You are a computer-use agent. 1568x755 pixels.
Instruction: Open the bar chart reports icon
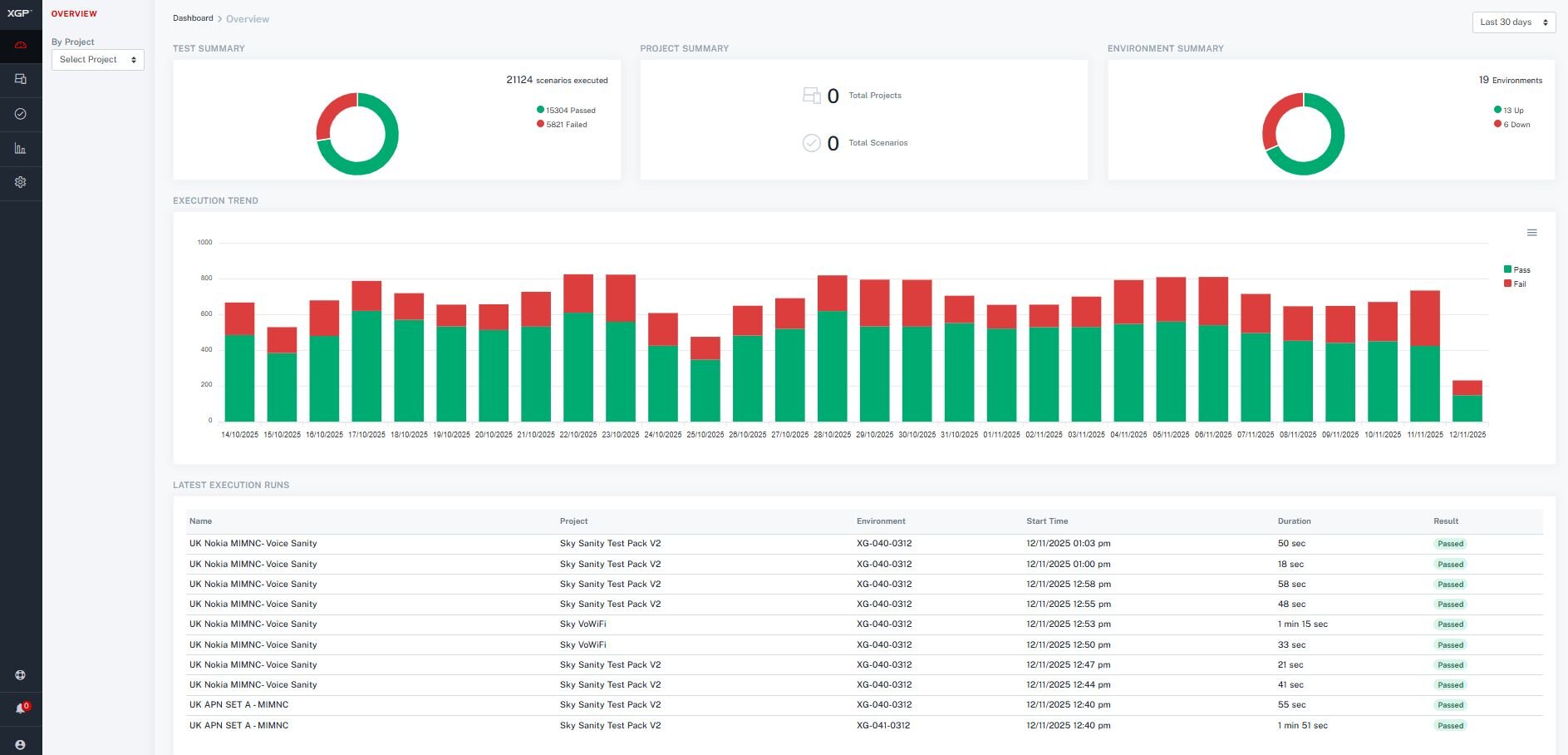(x=21, y=148)
